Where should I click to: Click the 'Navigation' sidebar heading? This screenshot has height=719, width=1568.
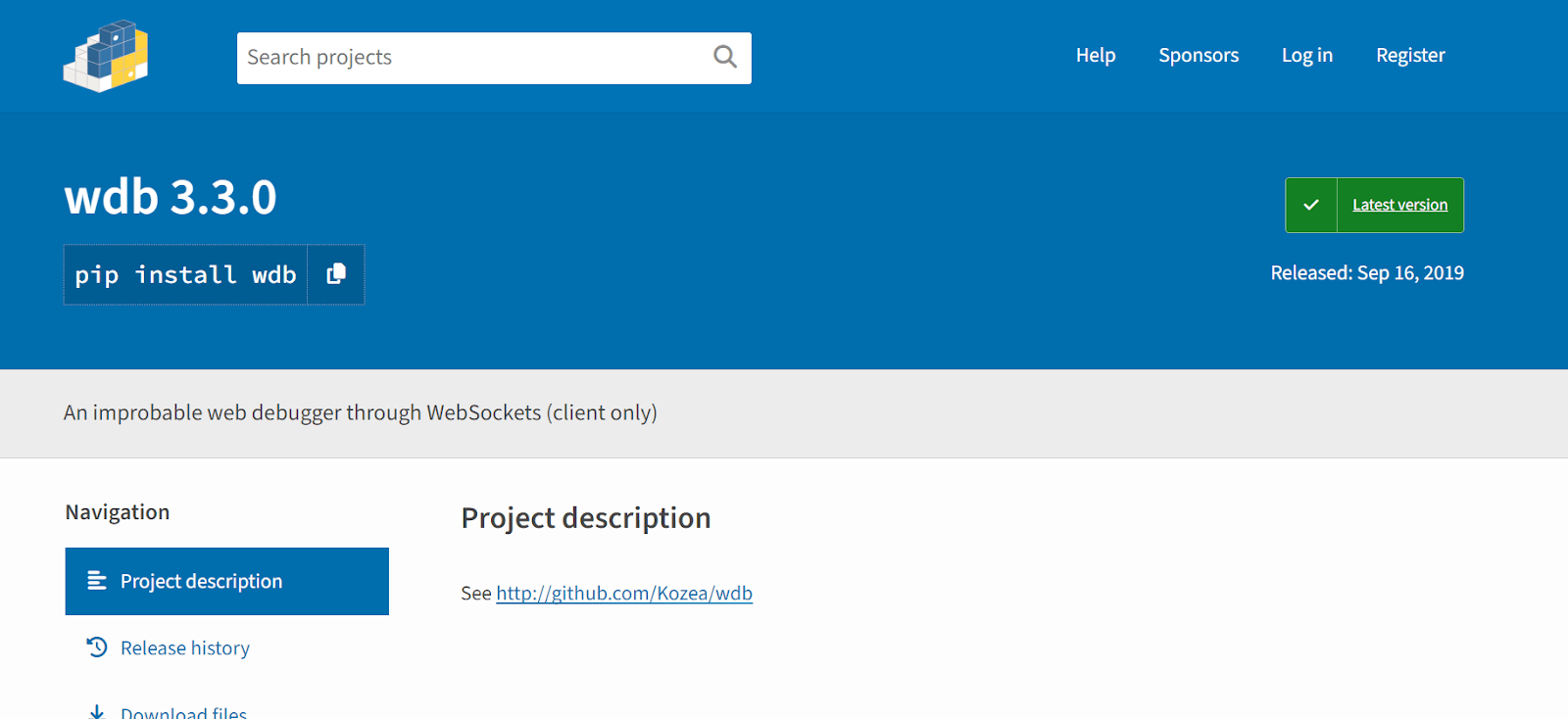(x=118, y=511)
